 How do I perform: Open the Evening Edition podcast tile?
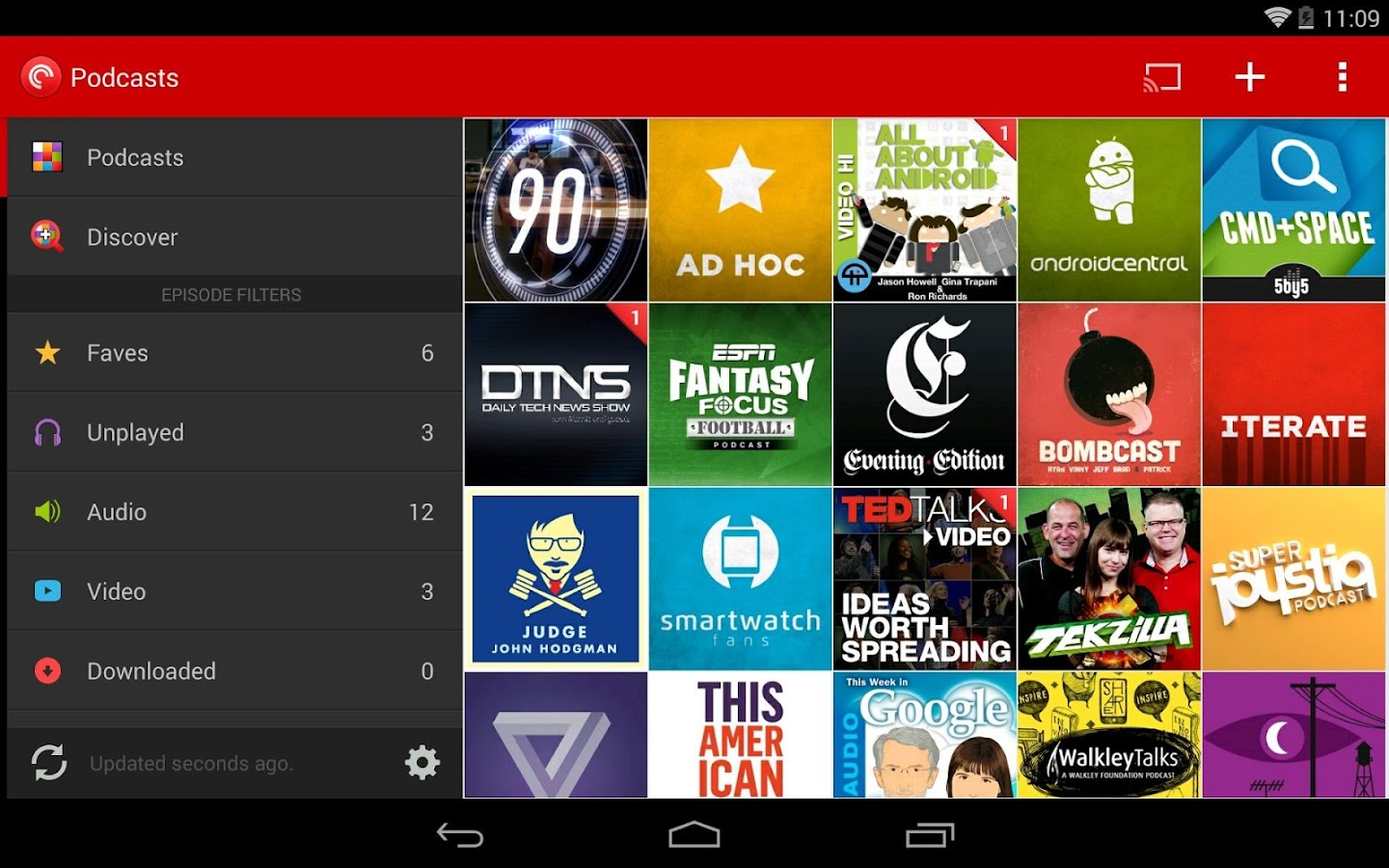[925, 394]
